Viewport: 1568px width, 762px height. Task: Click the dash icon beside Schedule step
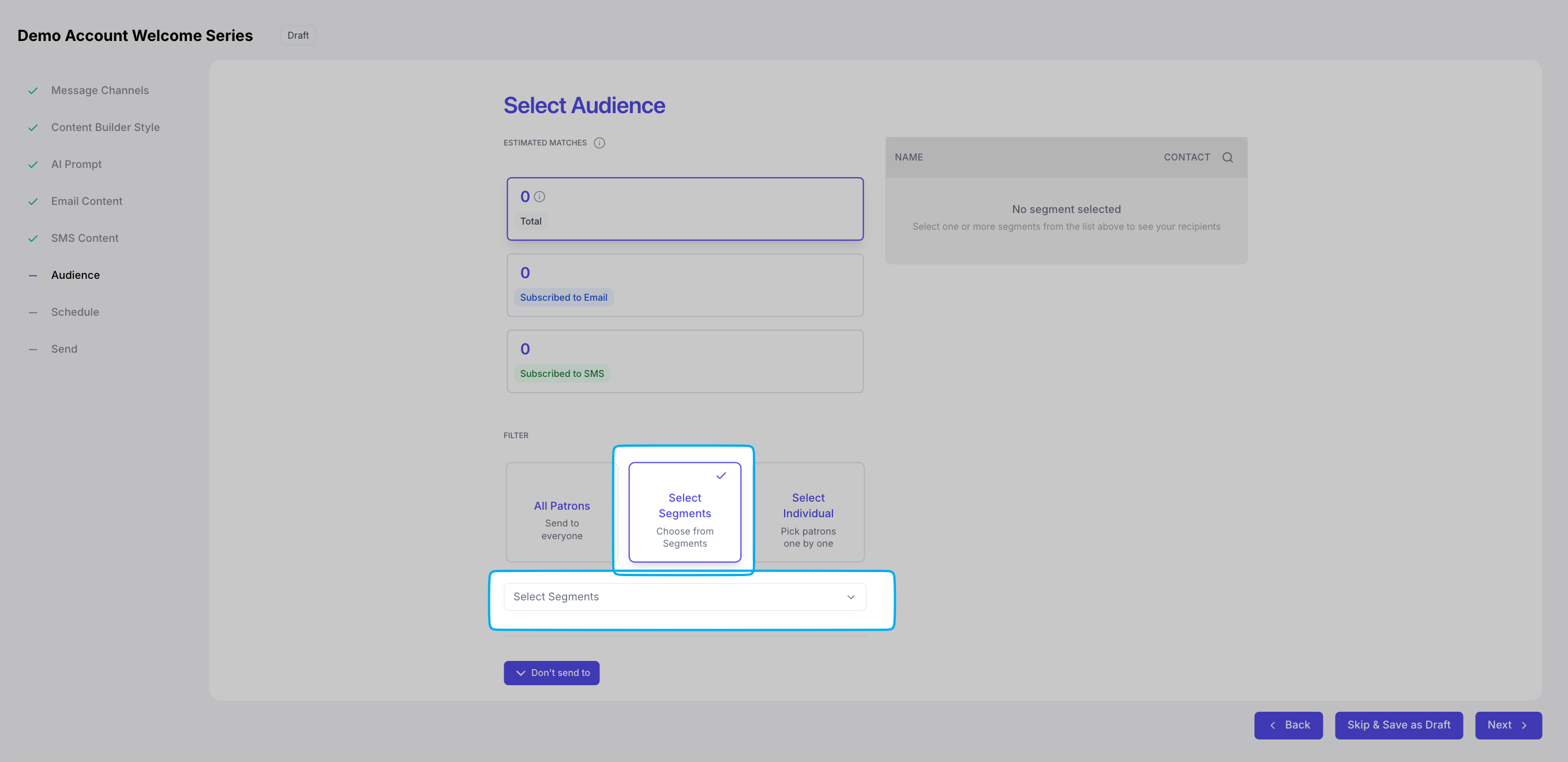coord(33,312)
